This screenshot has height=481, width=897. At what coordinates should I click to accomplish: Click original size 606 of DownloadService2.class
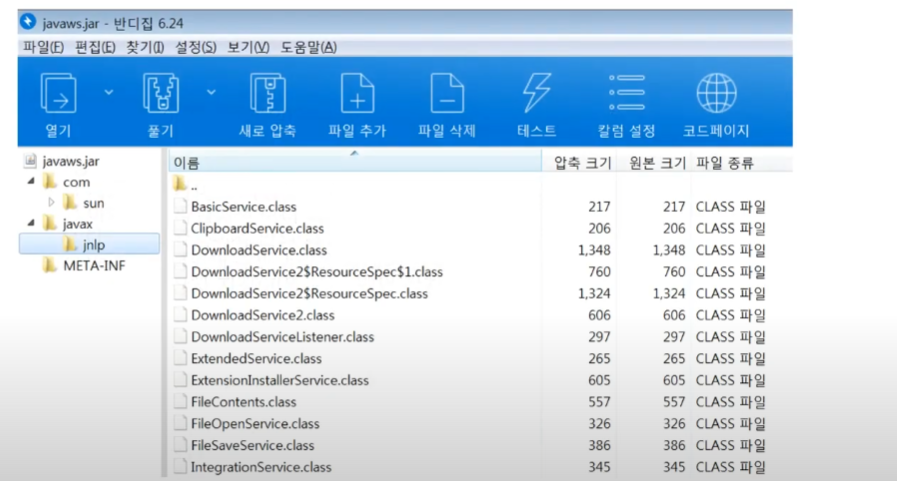point(674,315)
